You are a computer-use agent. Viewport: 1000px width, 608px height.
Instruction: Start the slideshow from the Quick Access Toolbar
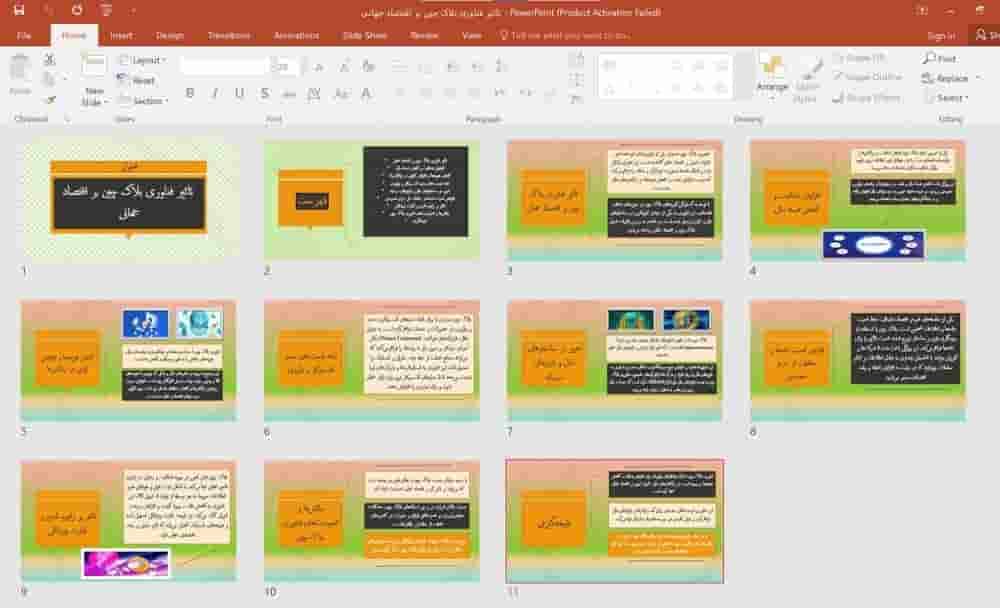tap(106, 10)
